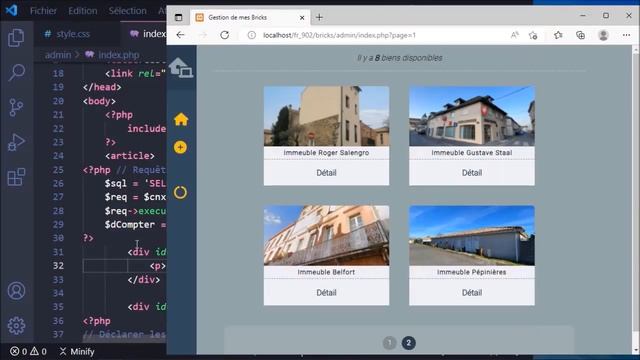Go to pagination page 1
This screenshot has width=640, height=360.
point(390,343)
